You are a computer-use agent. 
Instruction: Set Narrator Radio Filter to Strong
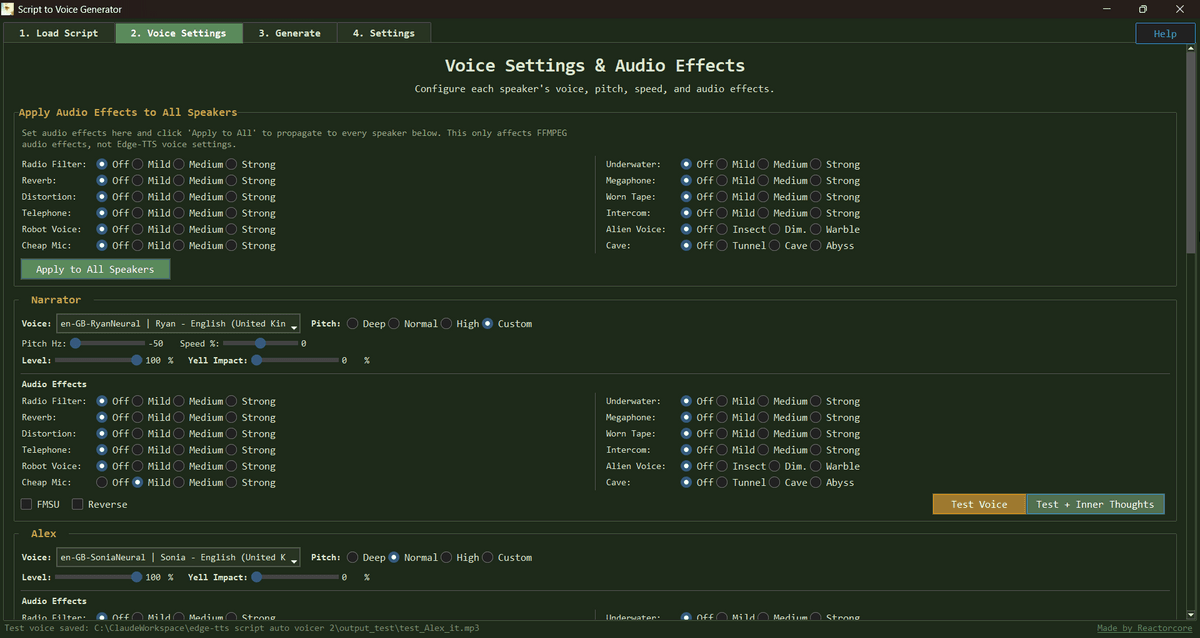pyautogui.click(x=250, y=402)
